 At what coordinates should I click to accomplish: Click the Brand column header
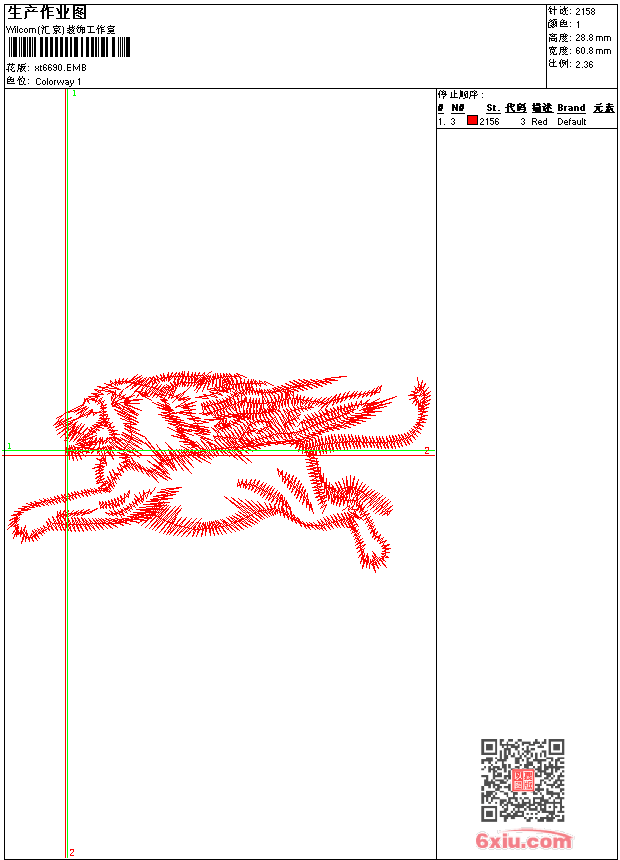(571, 108)
